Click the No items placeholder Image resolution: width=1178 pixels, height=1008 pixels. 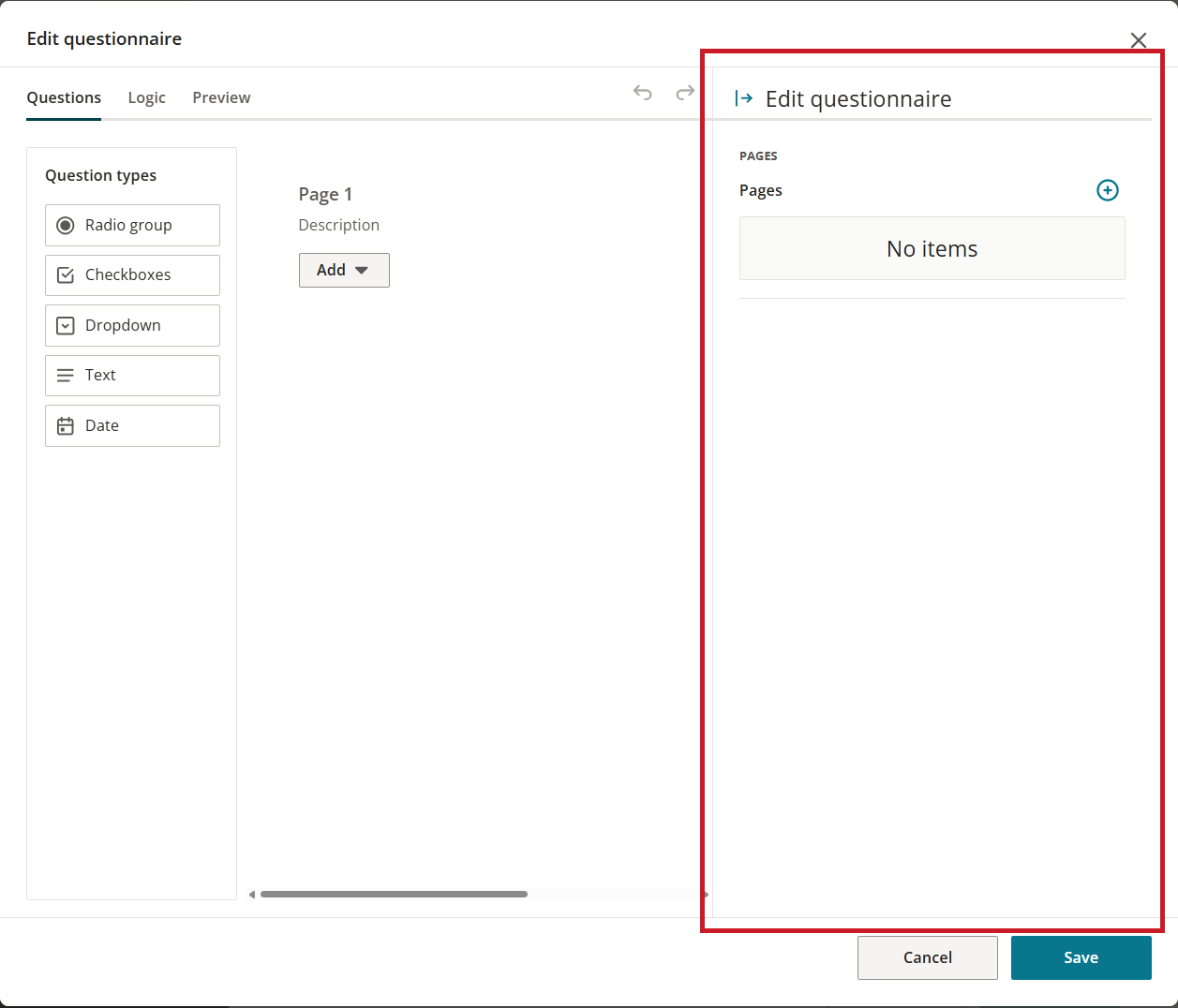coord(932,248)
